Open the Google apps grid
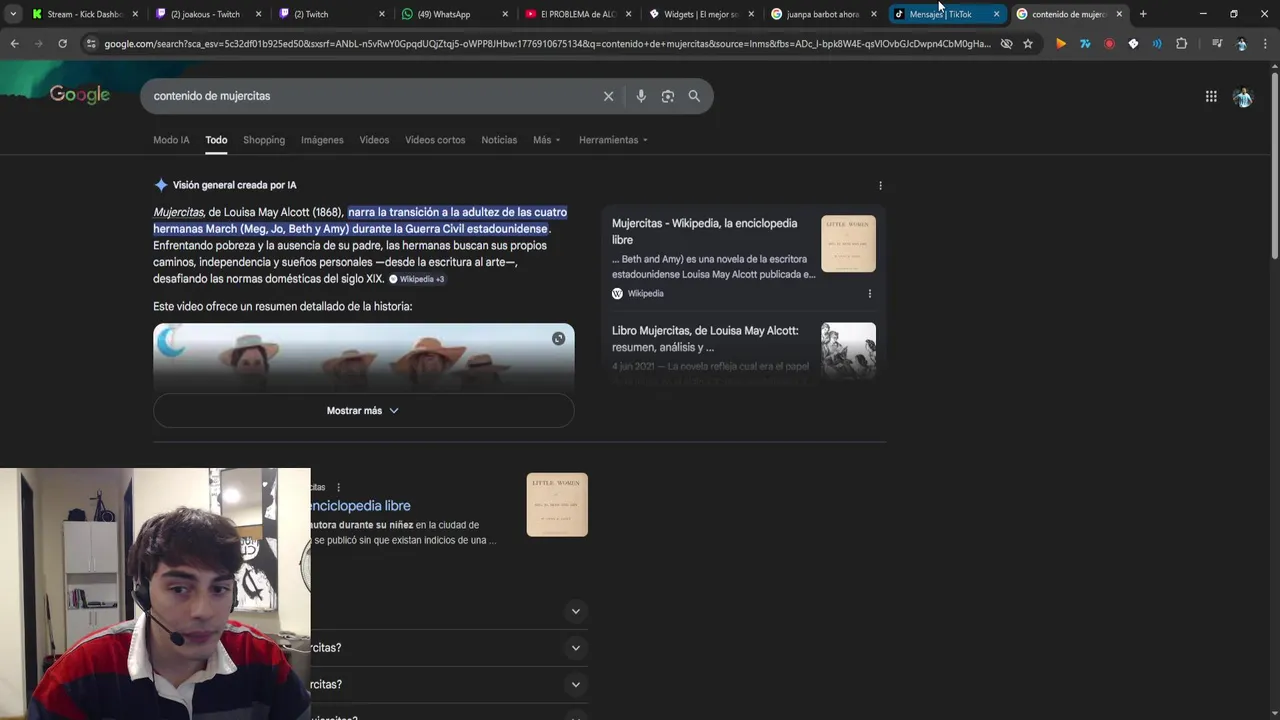 [x=1211, y=96]
